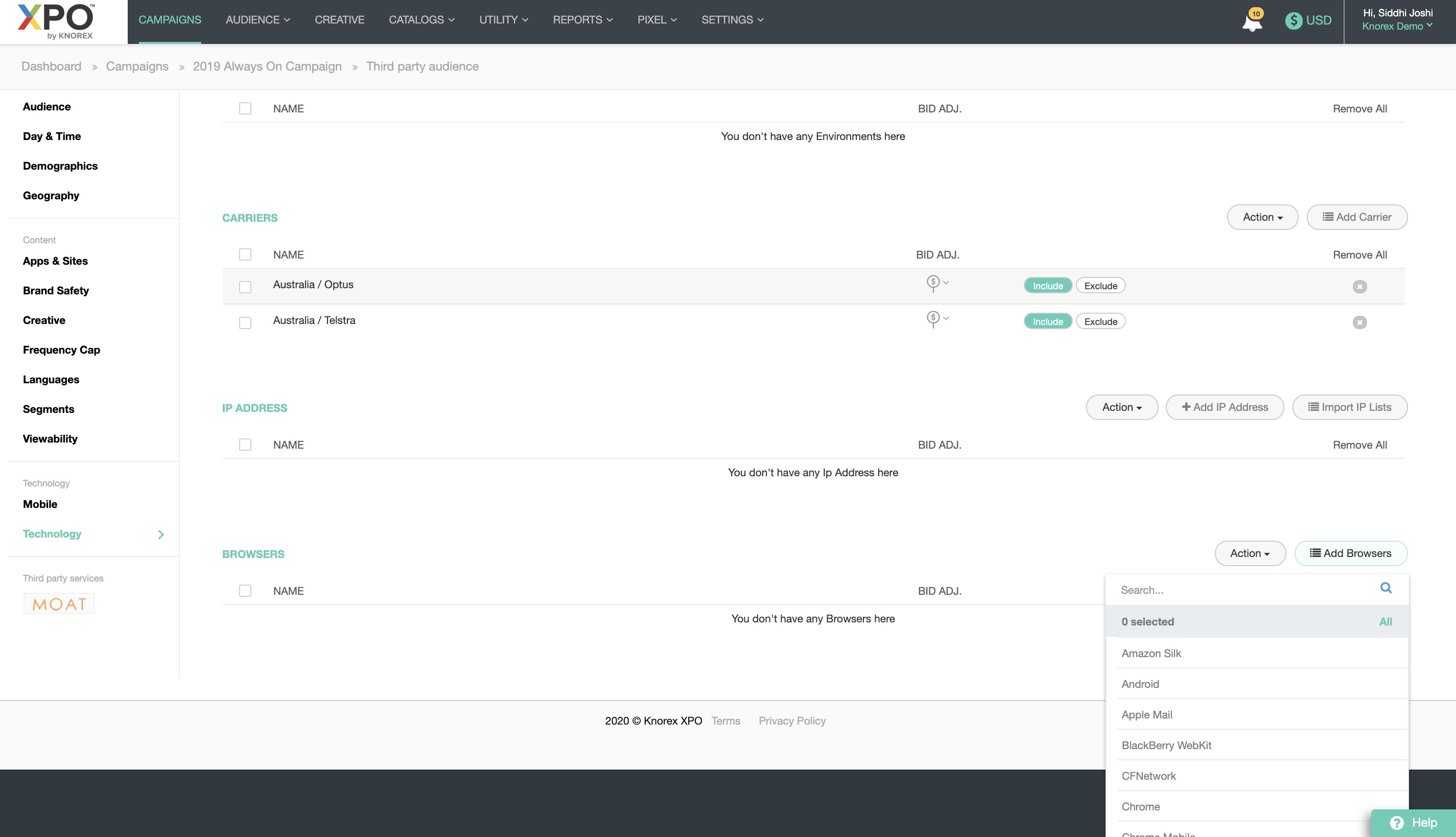The image size is (1456, 837).
Task: Toggle Exclude for Australia / Optus
Action: coord(1100,286)
